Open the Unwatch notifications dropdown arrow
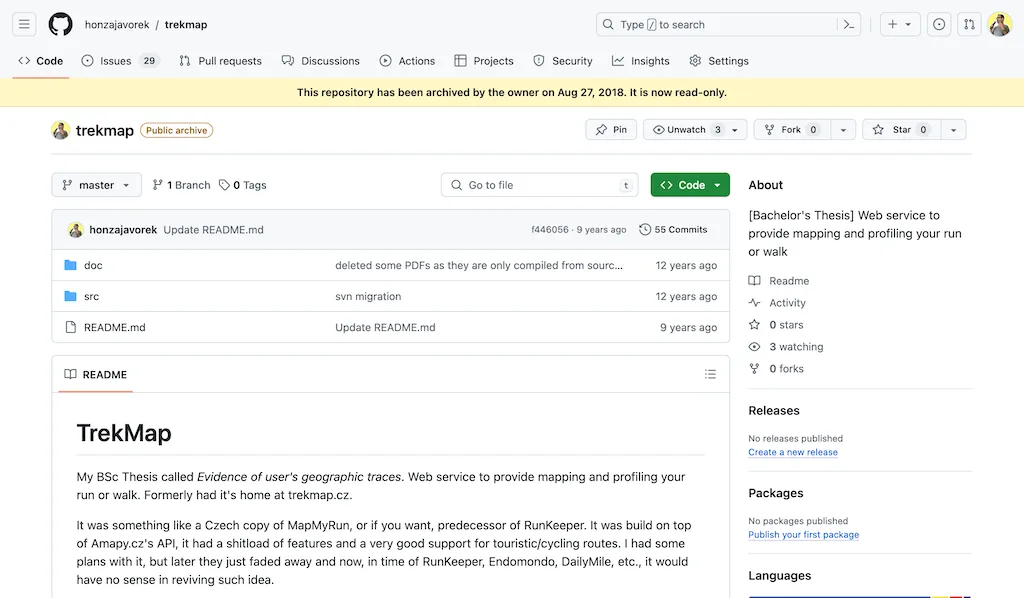 (x=735, y=130)
